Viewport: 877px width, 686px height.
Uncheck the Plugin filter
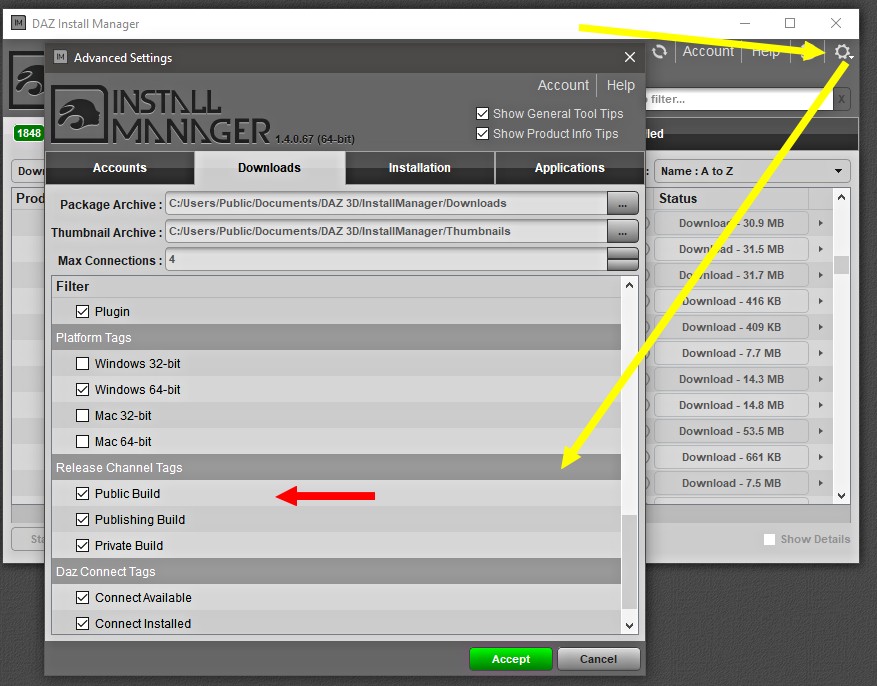82,311
